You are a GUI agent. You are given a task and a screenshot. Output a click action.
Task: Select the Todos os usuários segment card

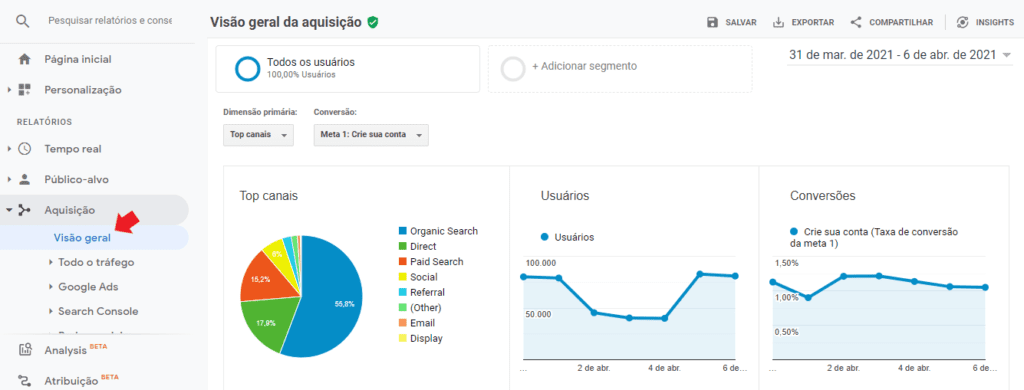click(x=347, y=69)
